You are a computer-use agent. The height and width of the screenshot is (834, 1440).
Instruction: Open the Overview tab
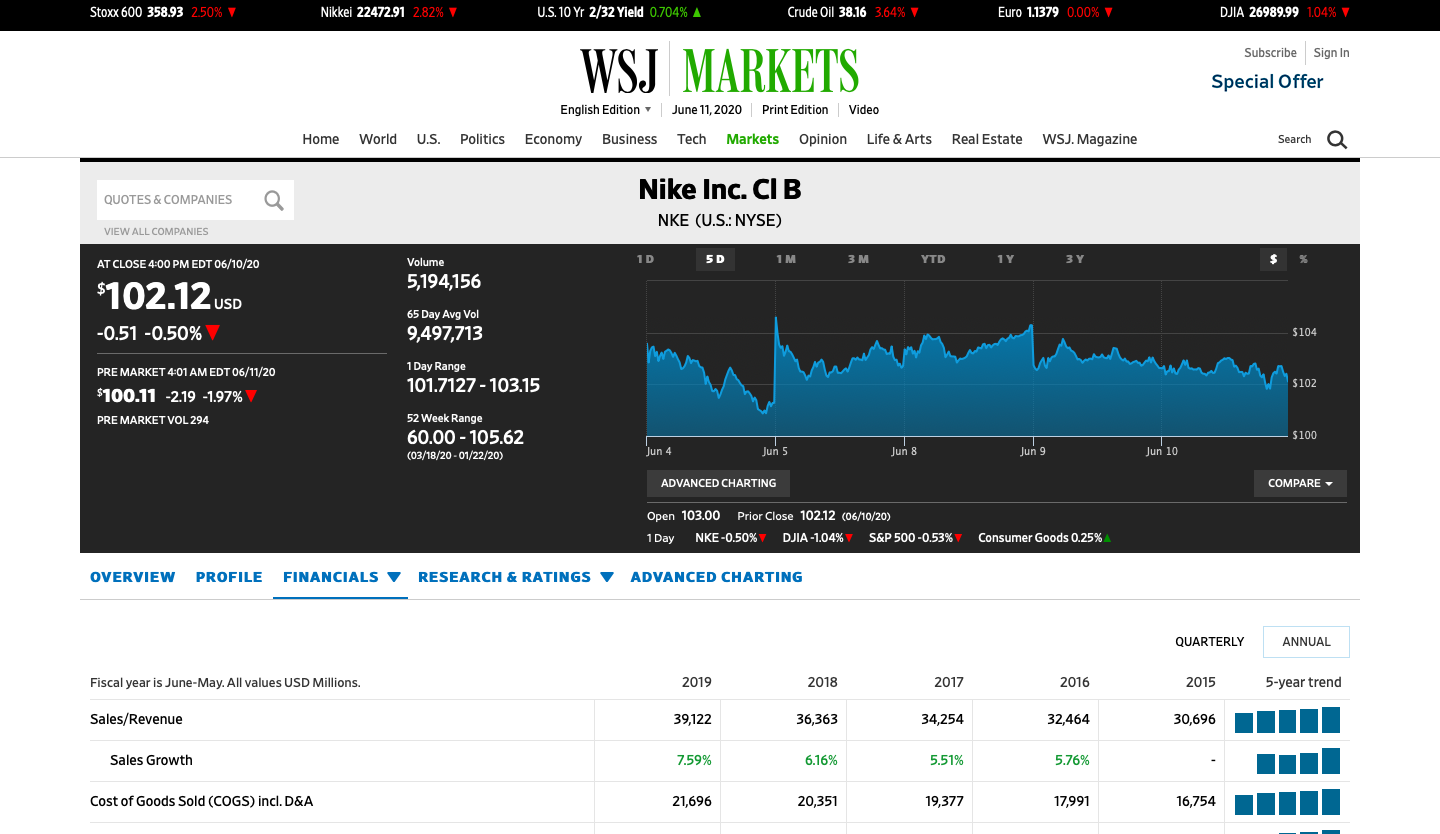click(132, 577)
